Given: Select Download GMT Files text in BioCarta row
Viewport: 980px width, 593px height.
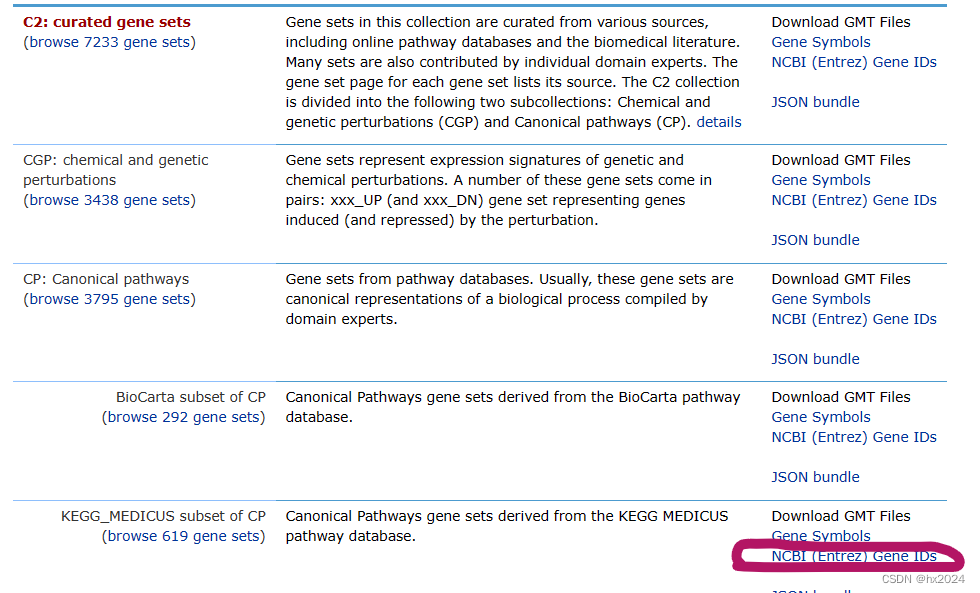Looking at the screenshot, I should [x=841, y=397].
